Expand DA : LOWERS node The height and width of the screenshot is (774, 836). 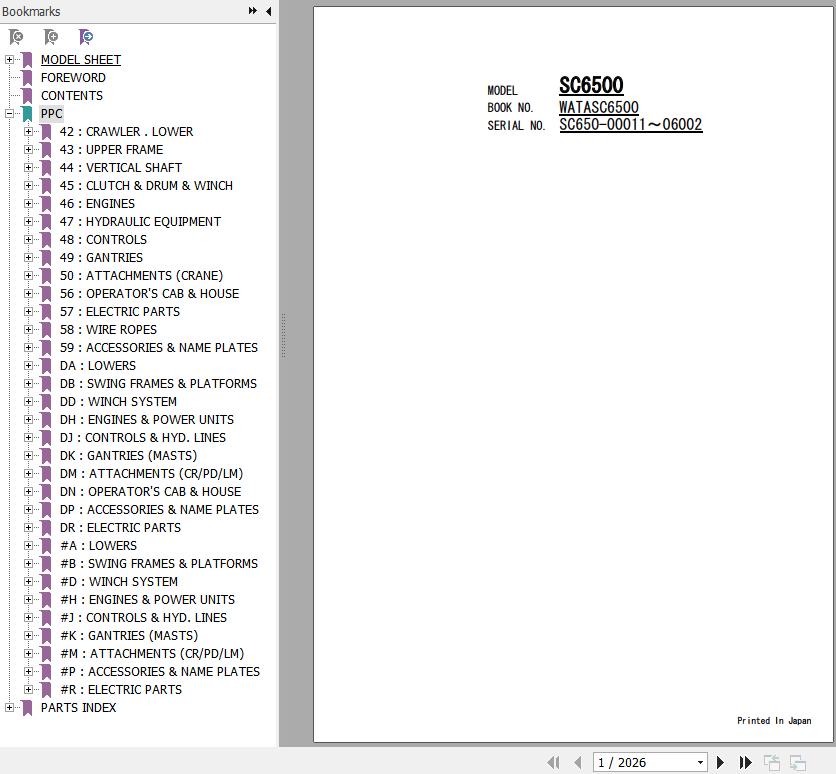pos(28,366)
